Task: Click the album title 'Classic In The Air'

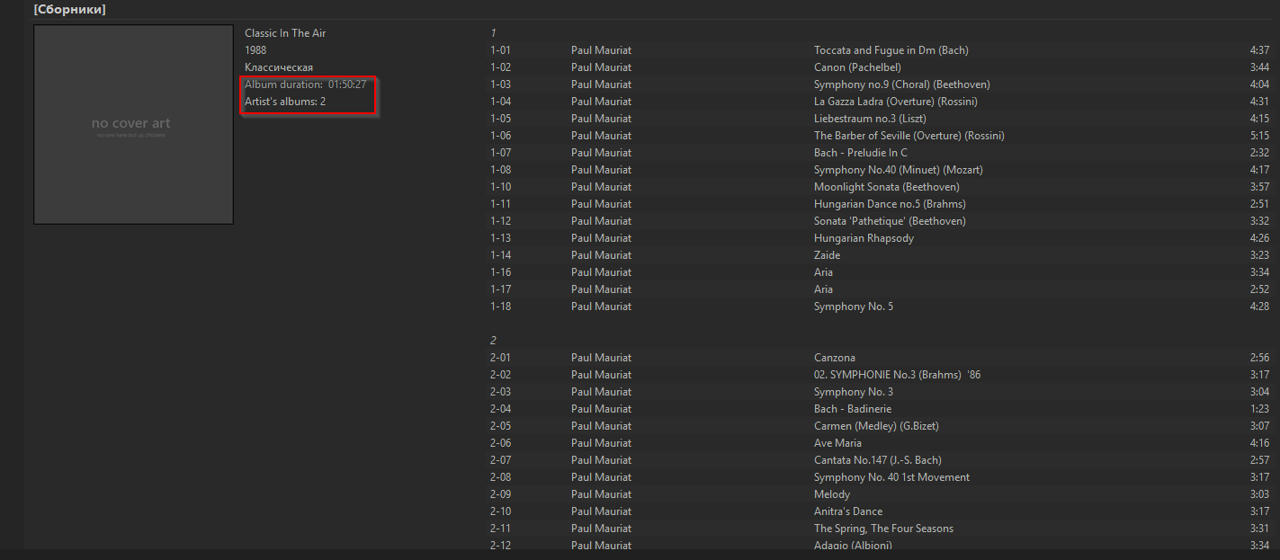Action: [x=285, y=33]
